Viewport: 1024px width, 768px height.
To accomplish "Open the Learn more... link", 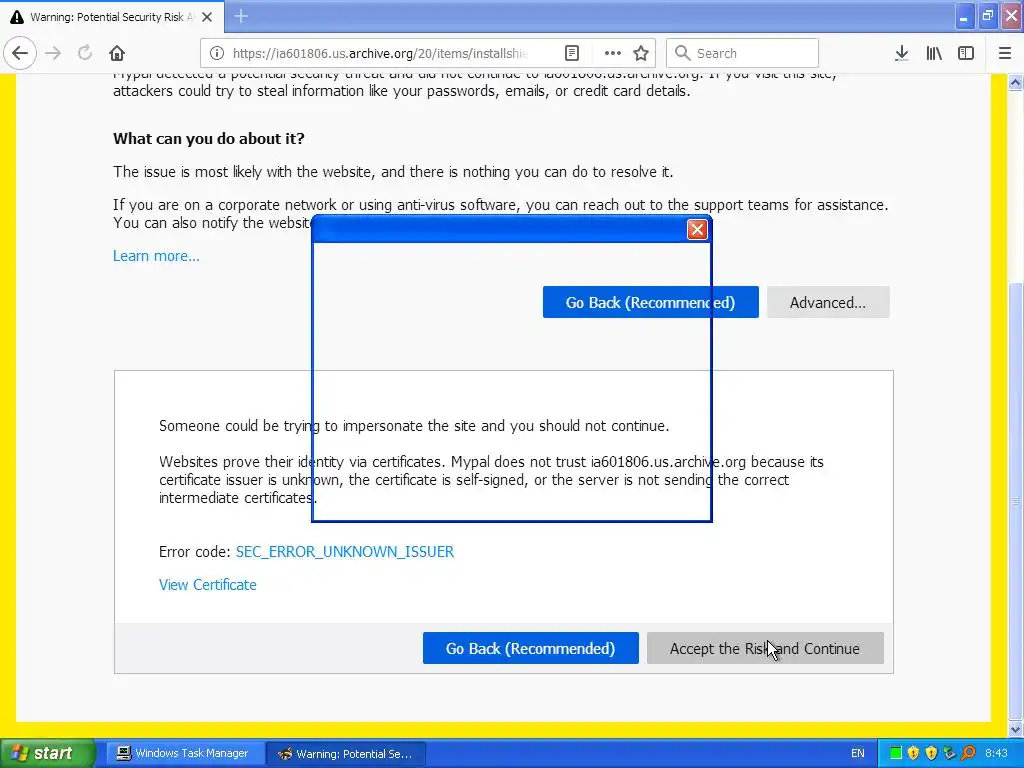I will (156, 256).
